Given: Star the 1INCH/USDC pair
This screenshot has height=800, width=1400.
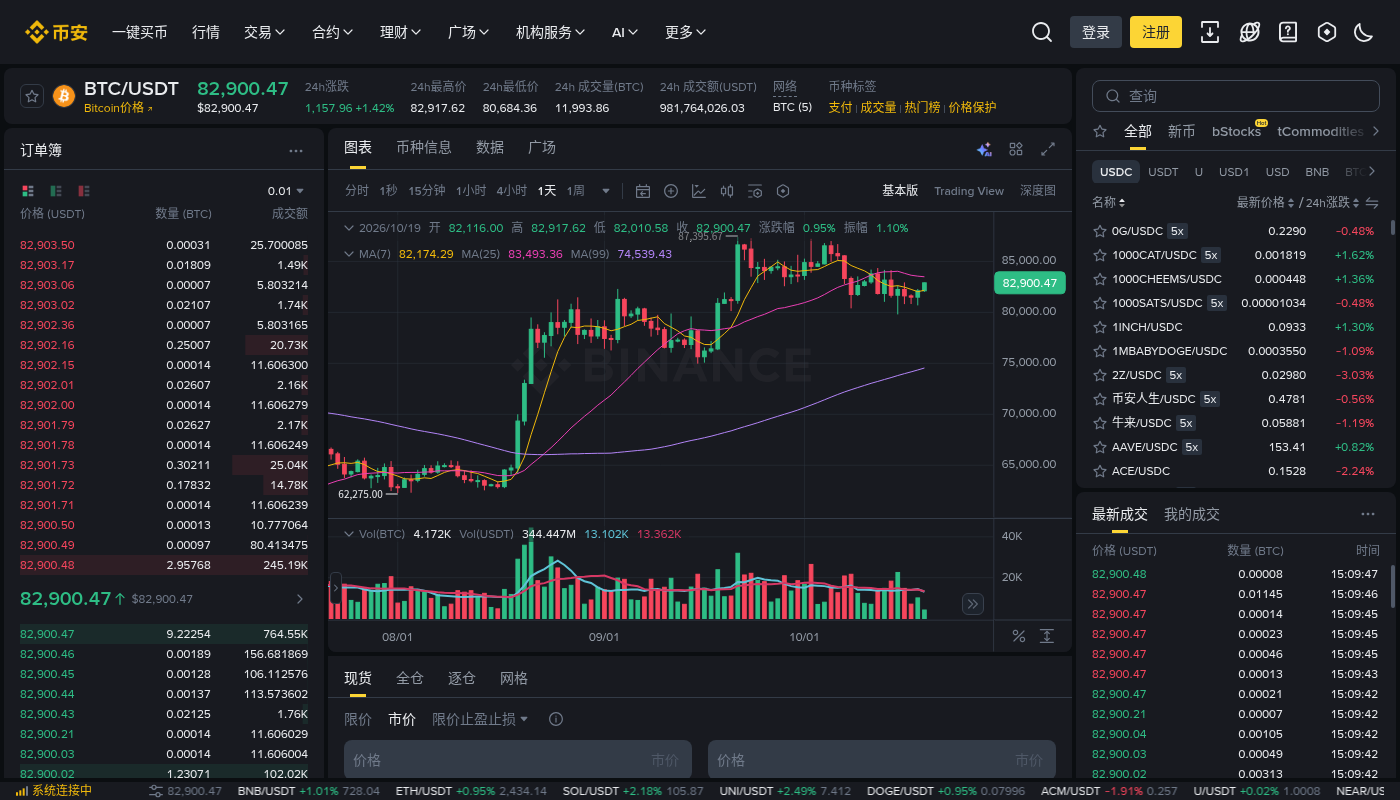Looking at the screenshot, I should point(1100,327).
